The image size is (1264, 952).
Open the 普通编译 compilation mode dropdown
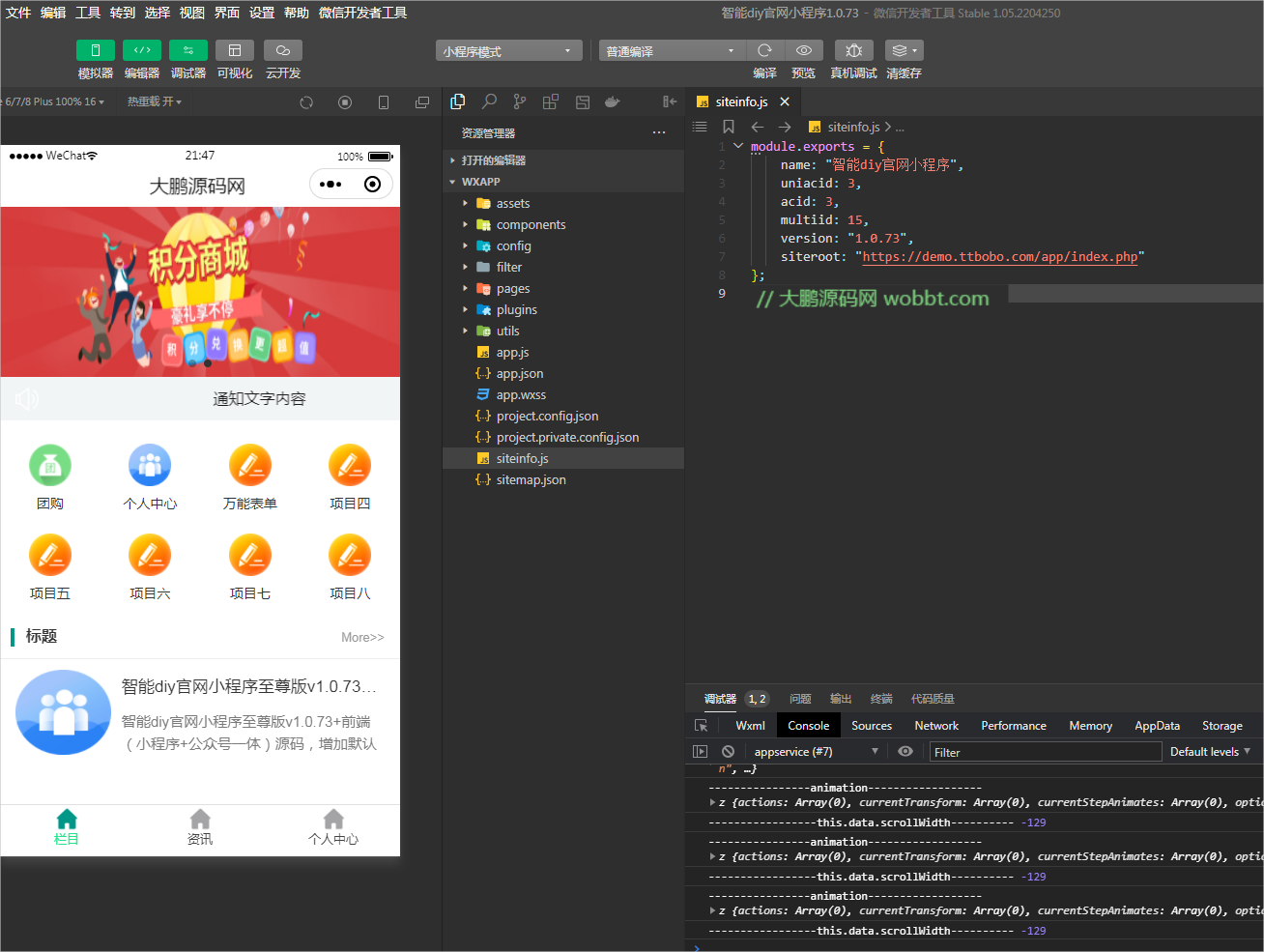tap(672, 49)
